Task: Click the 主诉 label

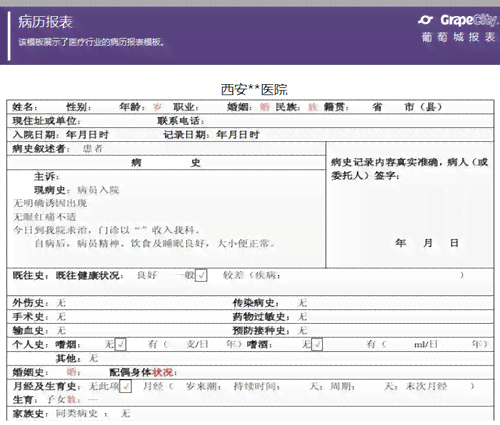Action: pos(46,176)
